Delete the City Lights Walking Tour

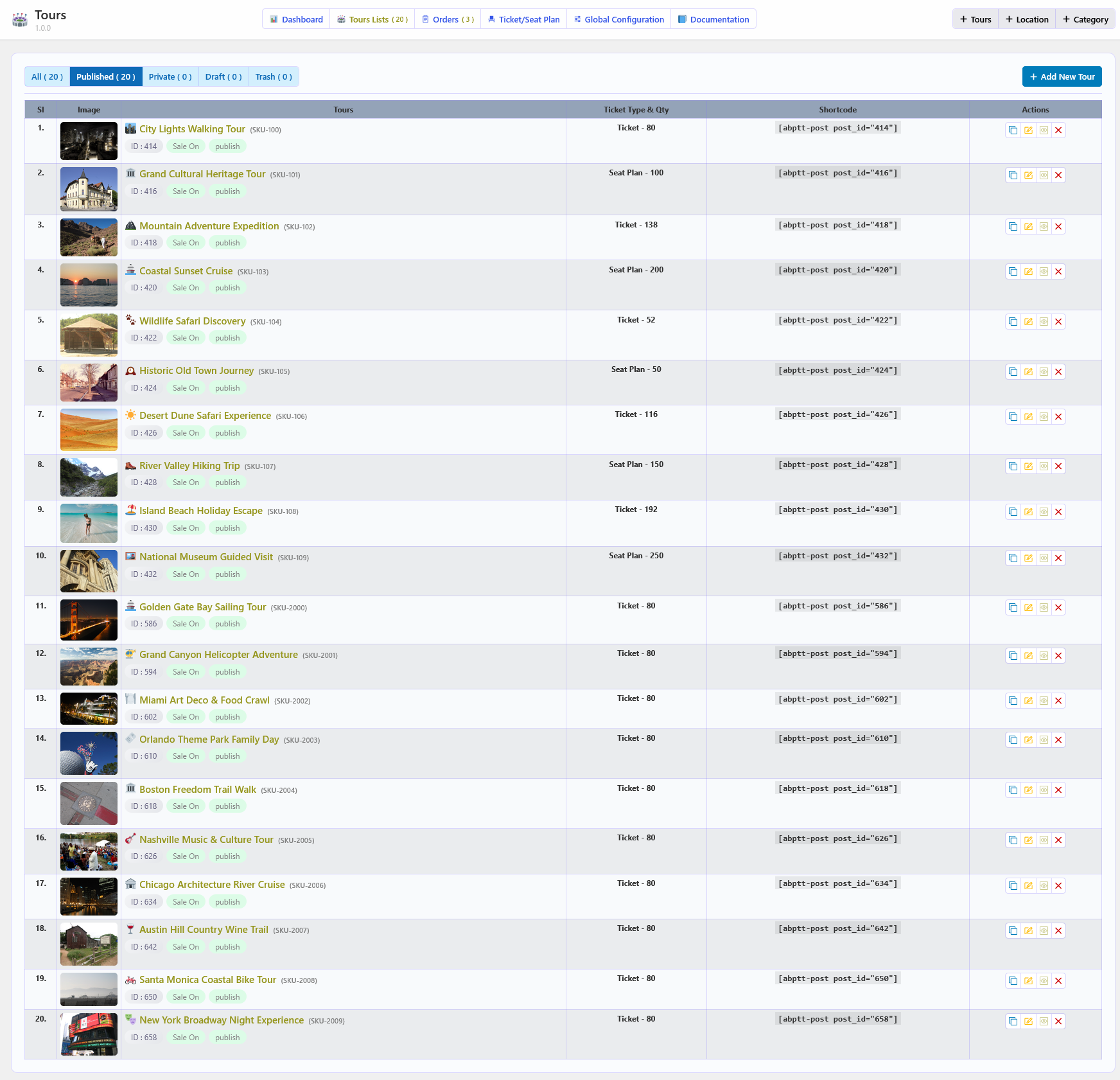pos(1058,130)
